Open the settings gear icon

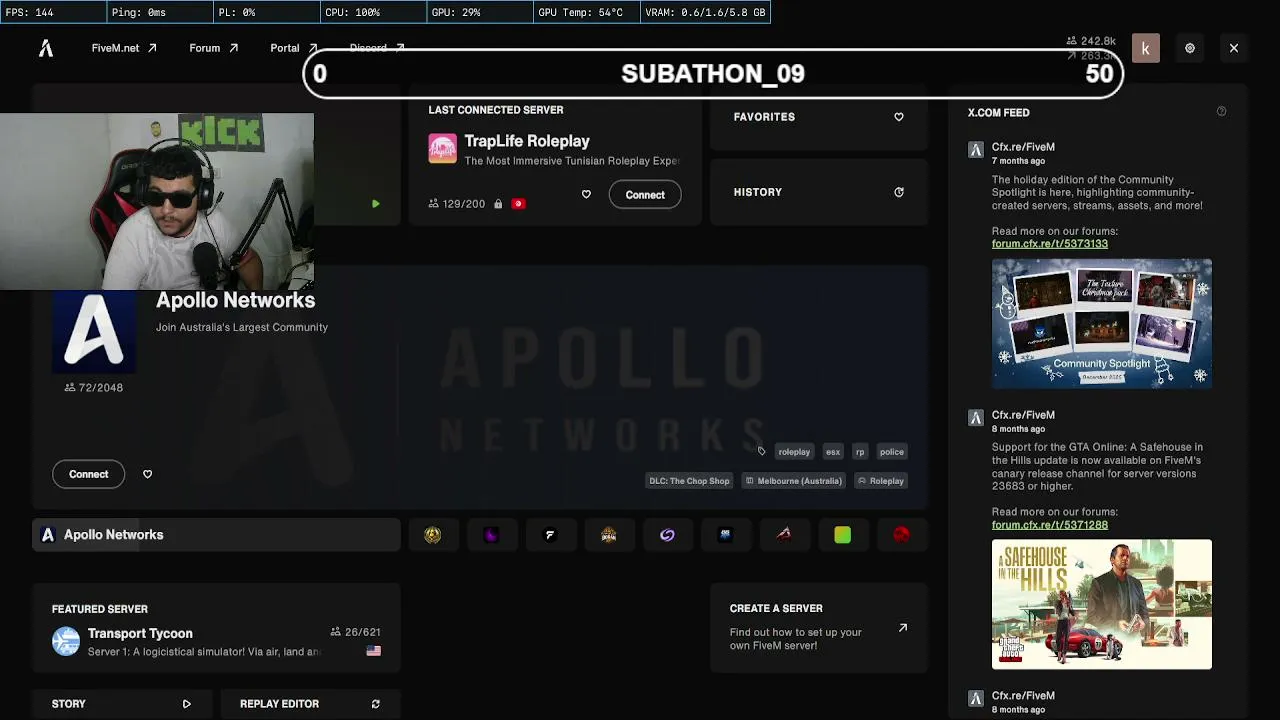click(x=1190, y=48)
